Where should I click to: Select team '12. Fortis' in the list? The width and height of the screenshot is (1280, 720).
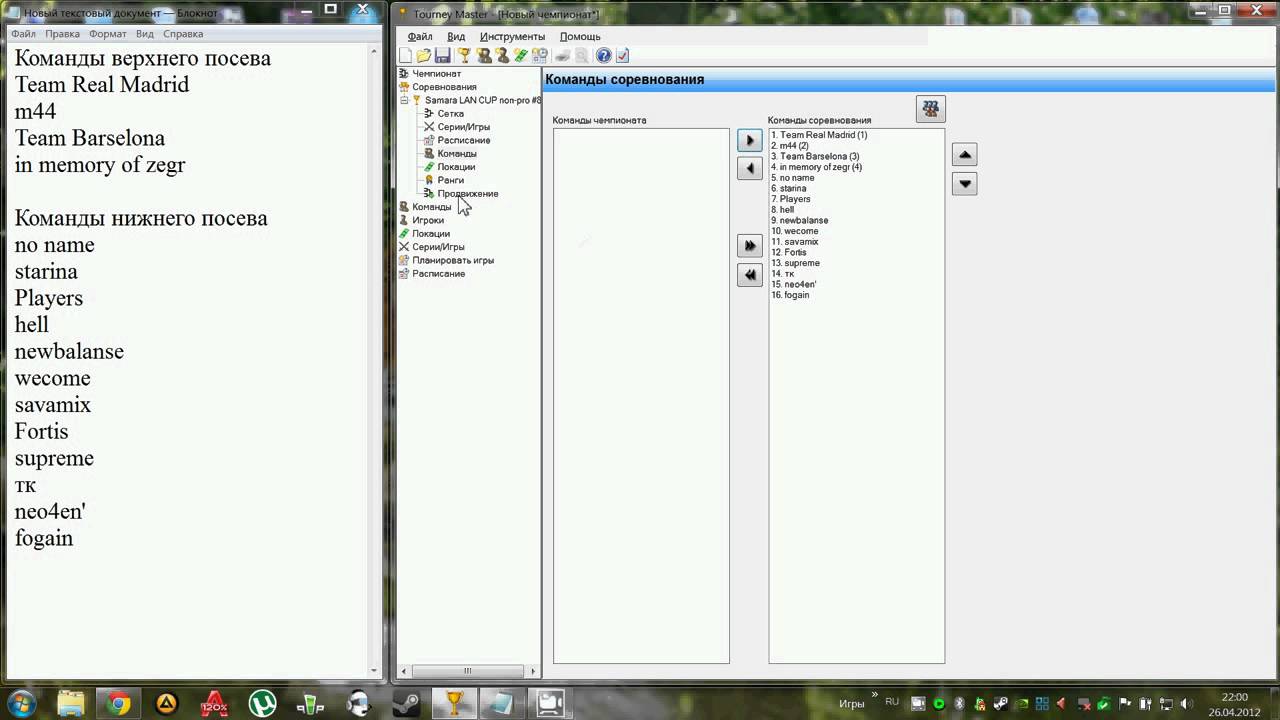pos(788,252)
